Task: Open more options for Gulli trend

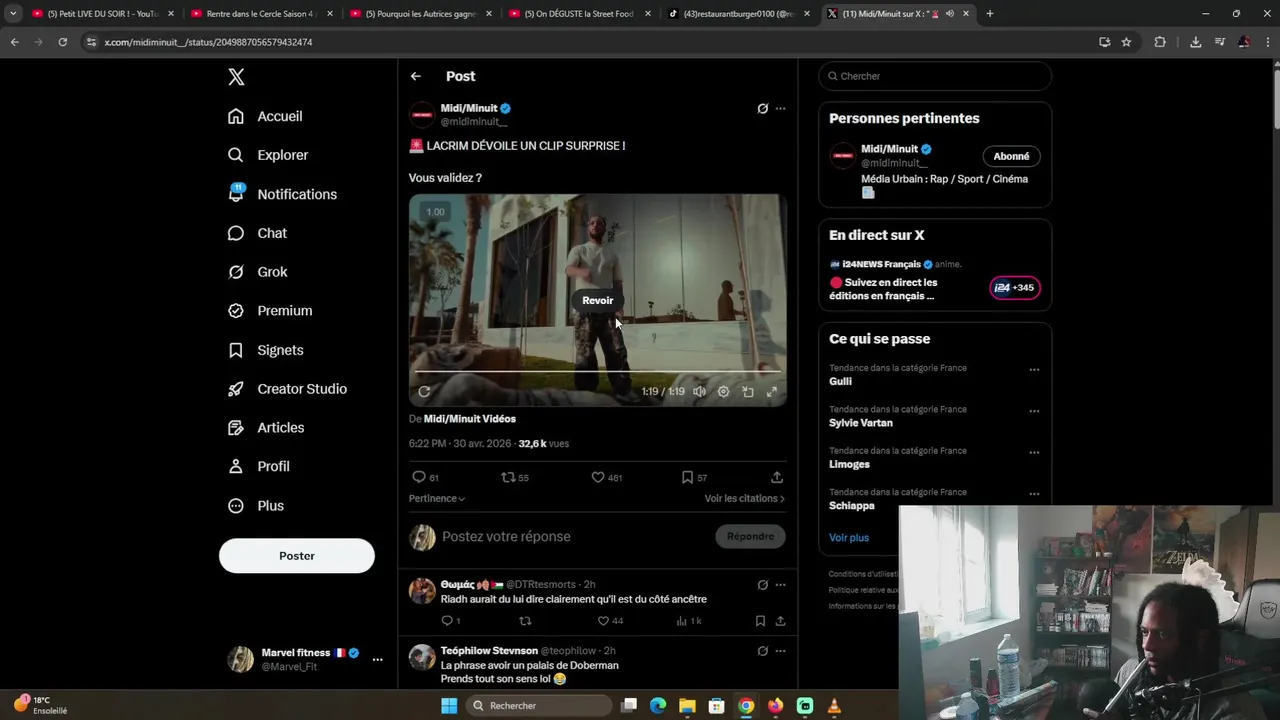Action: point(1034,370)
